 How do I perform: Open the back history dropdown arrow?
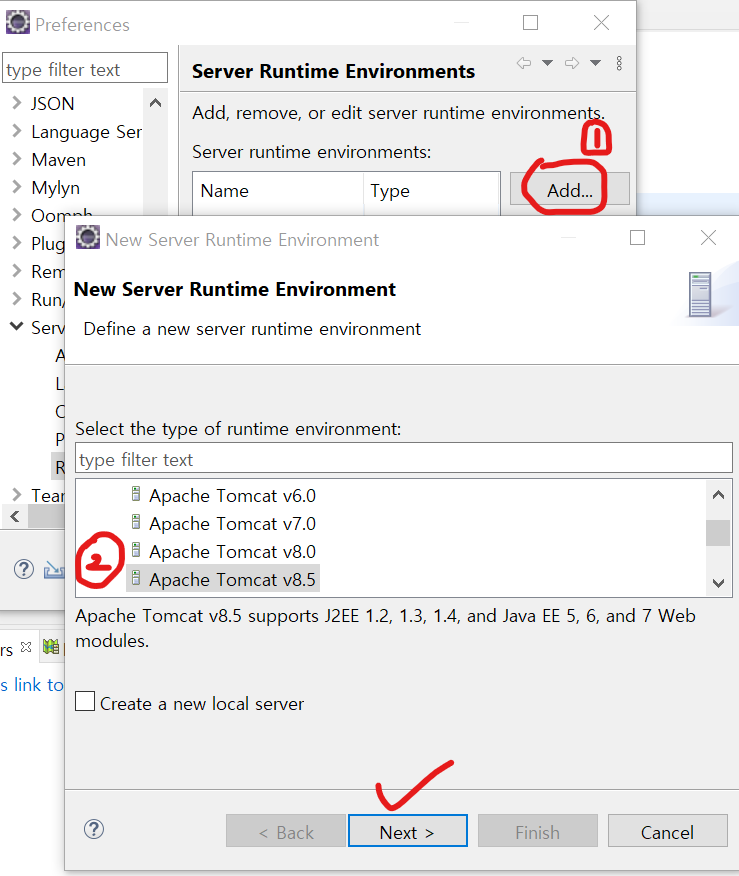[547, 63]
